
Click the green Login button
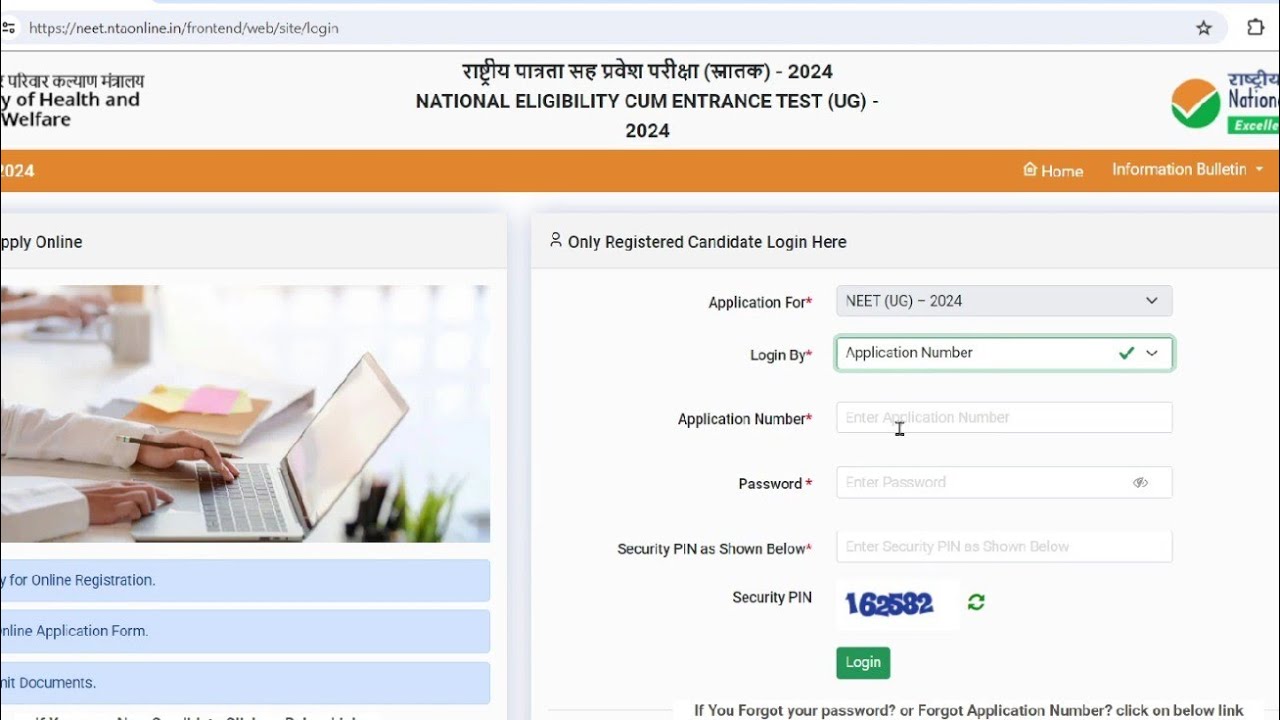pos(863,663)
